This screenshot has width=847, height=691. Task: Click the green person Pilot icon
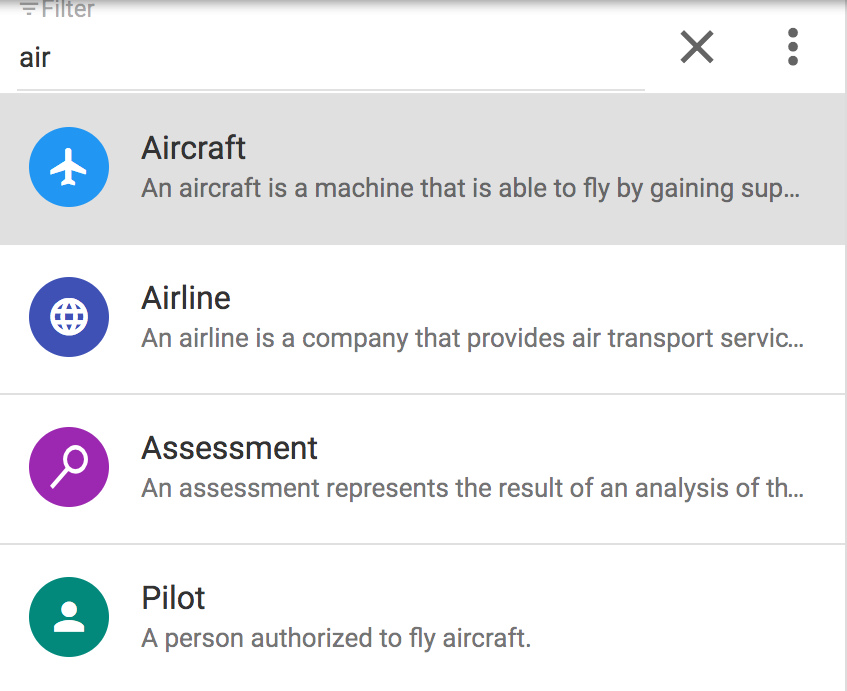(69, 617)
